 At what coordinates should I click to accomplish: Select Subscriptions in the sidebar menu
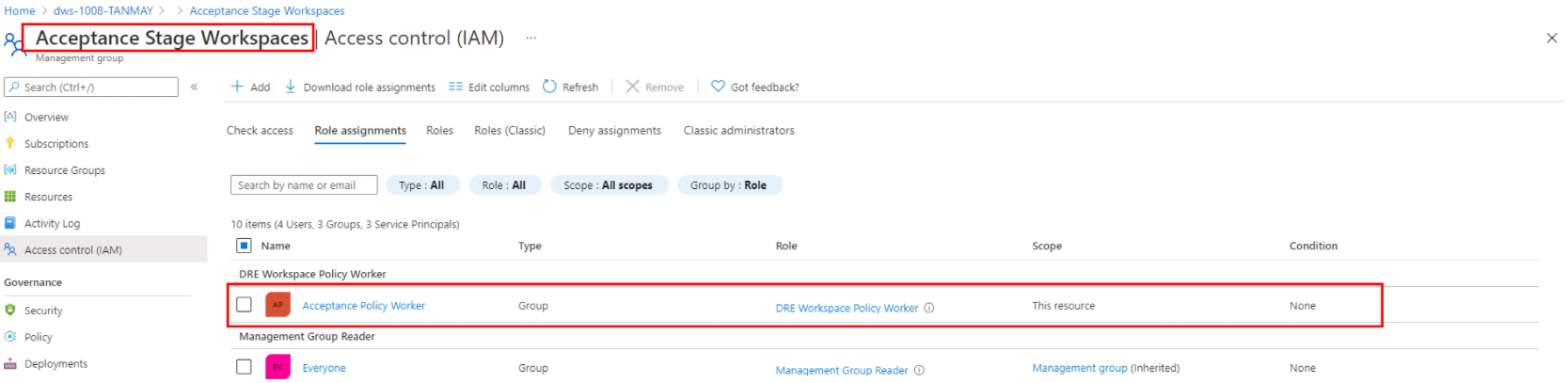56,144
